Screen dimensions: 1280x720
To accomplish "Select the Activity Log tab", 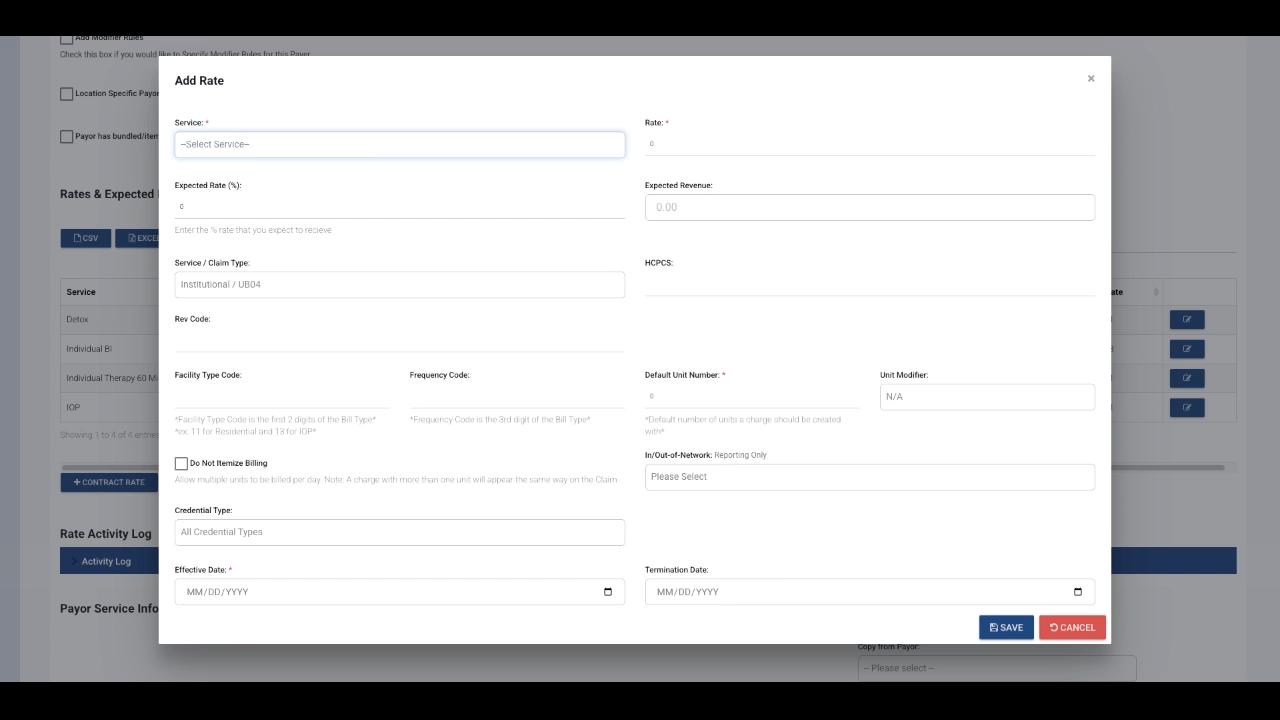I will 107,560.
